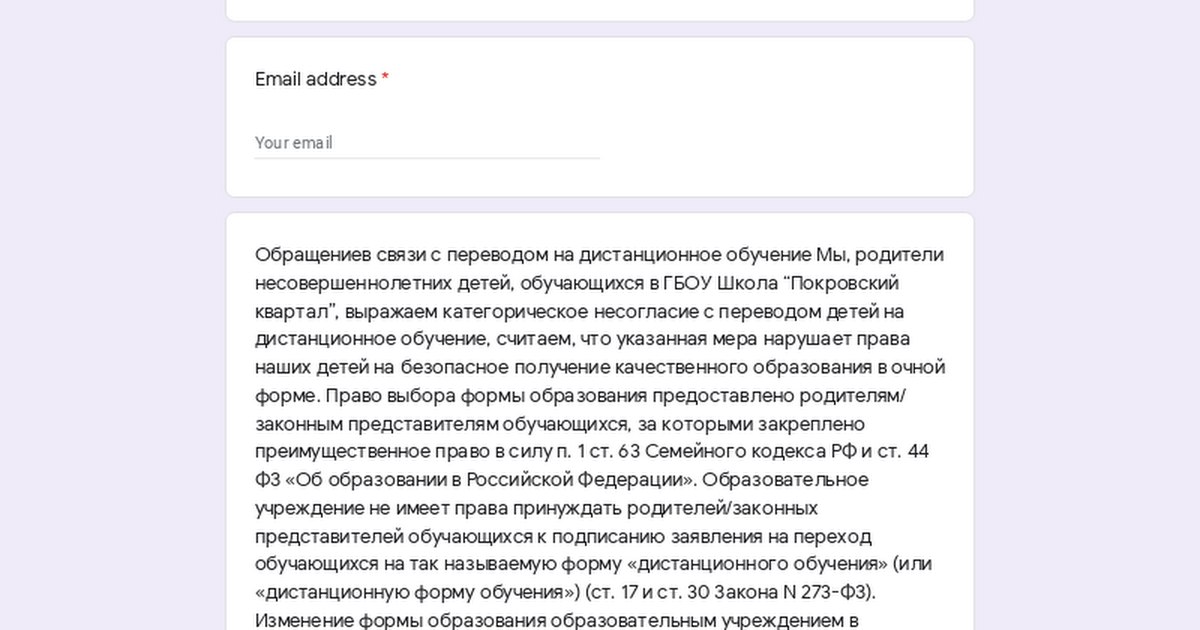
Task: Click the line starting 'Изменение формы образования'
Action: pos(557,619)
